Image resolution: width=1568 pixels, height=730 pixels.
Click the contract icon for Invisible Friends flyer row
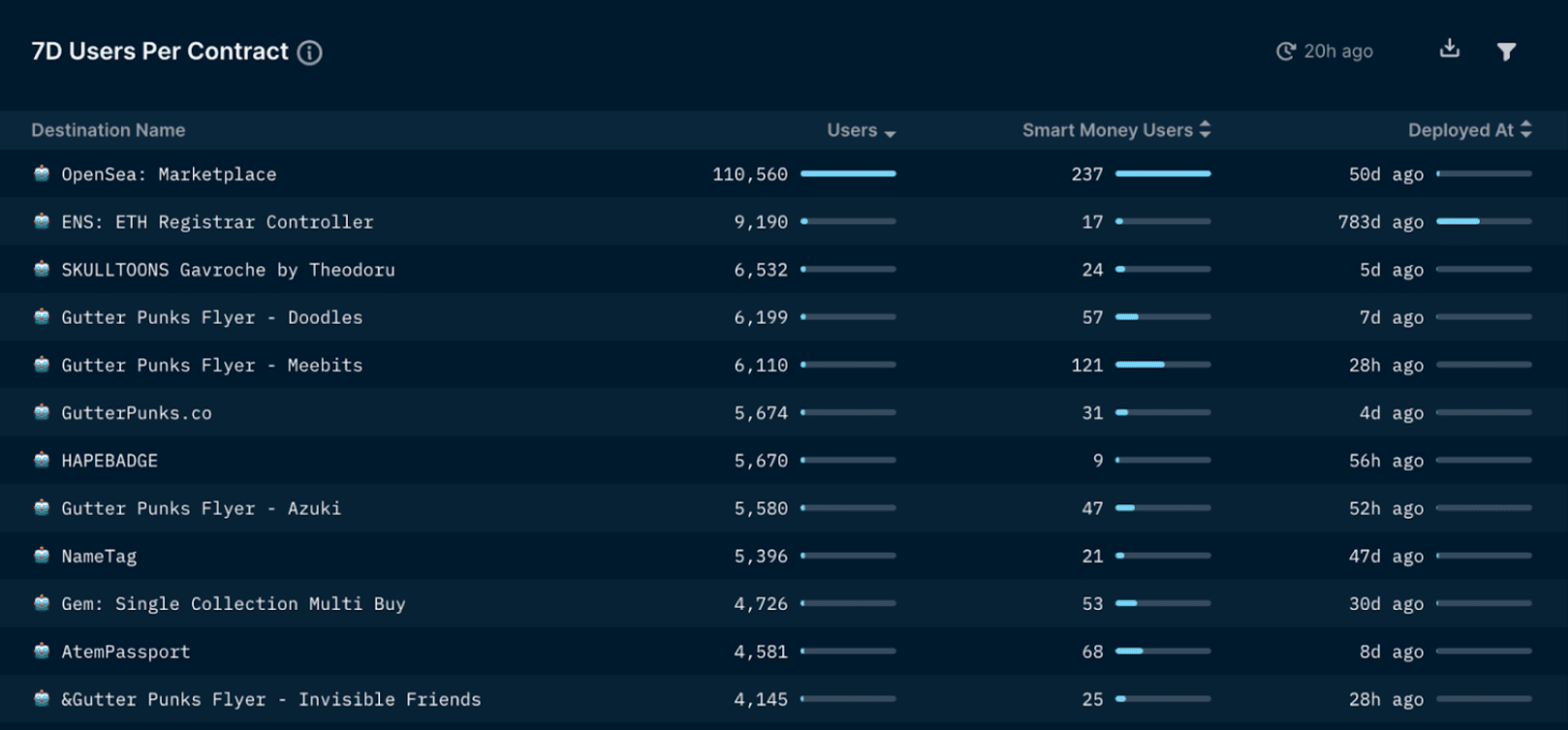pyautogui.click(x=42, y=698)
